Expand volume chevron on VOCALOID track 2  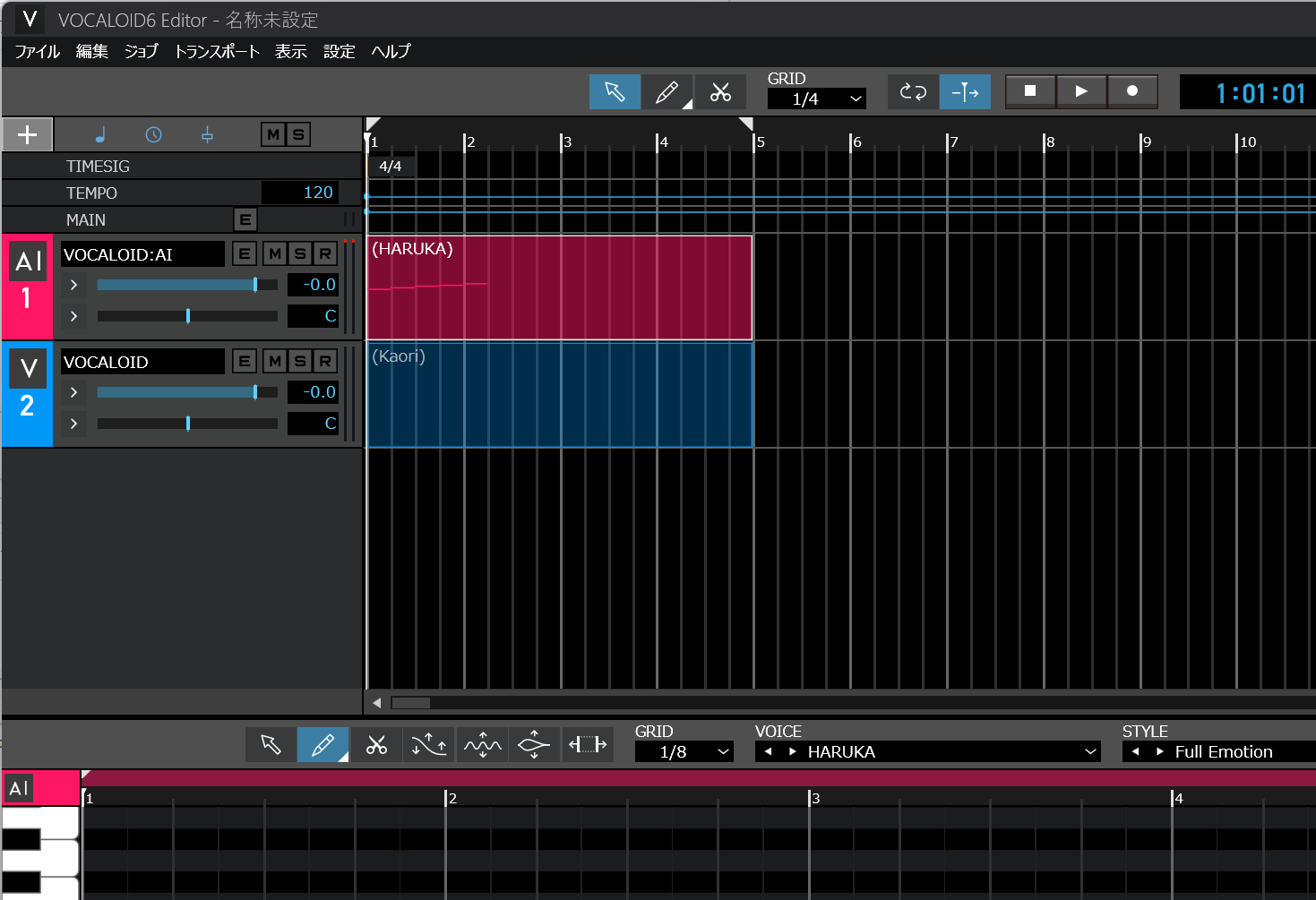73,392
